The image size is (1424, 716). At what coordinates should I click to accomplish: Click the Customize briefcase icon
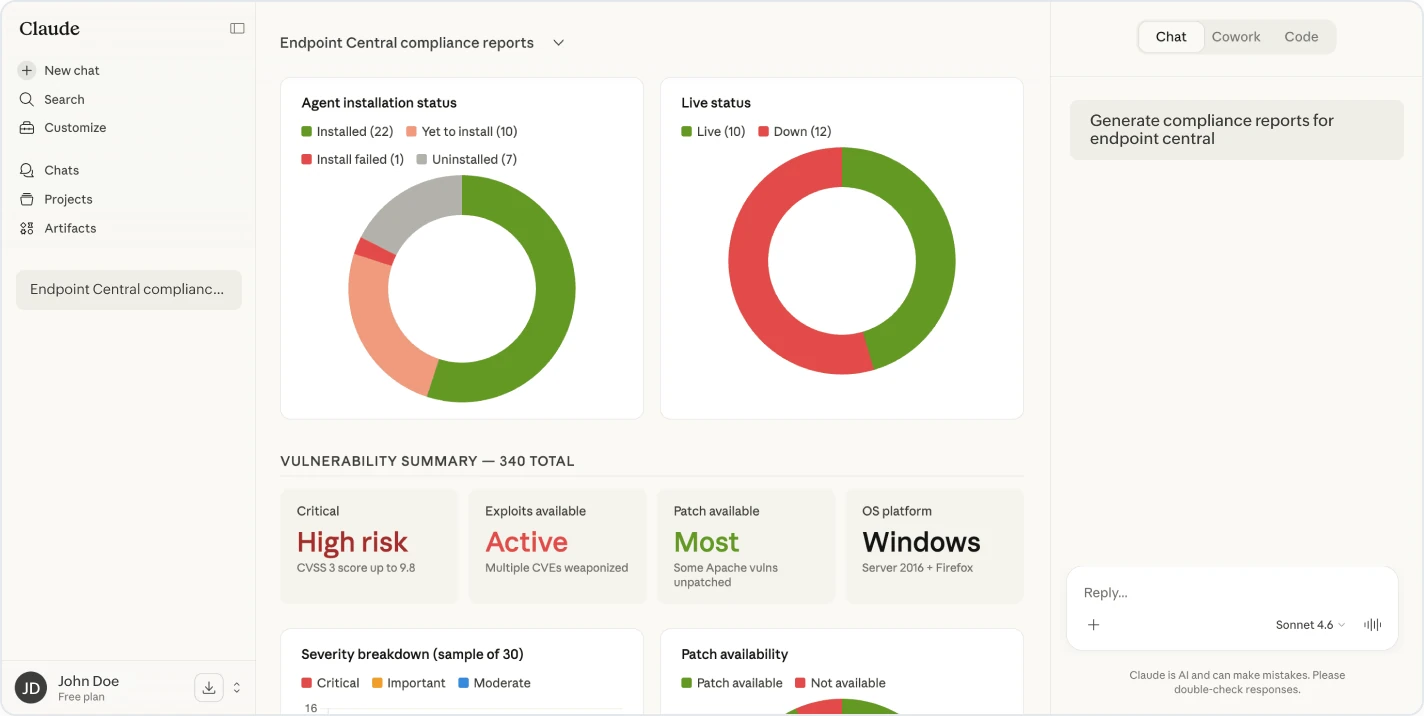[27, 128]
